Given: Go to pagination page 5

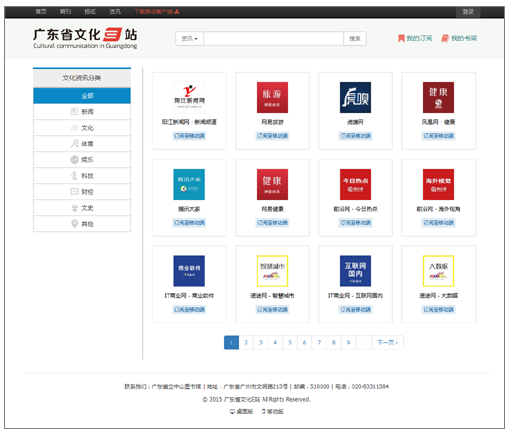Looking at the screenshot, I should coord(290,342).
